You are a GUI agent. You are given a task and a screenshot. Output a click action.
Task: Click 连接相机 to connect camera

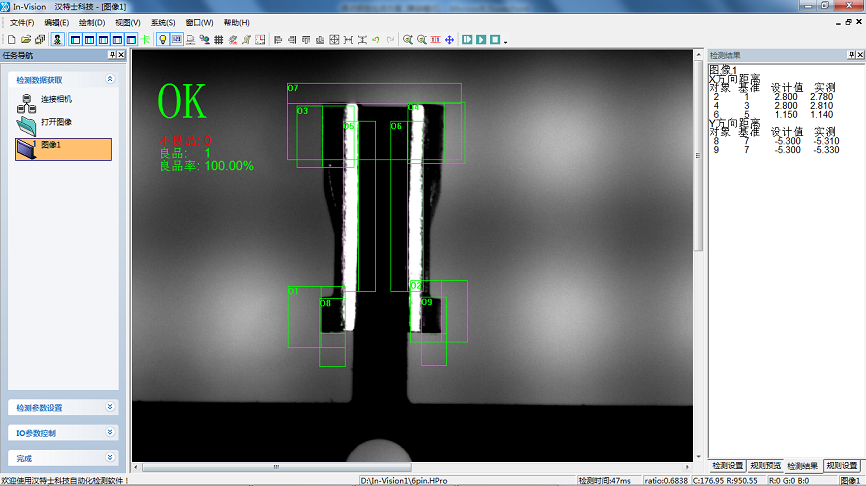[x=56, y=100]
